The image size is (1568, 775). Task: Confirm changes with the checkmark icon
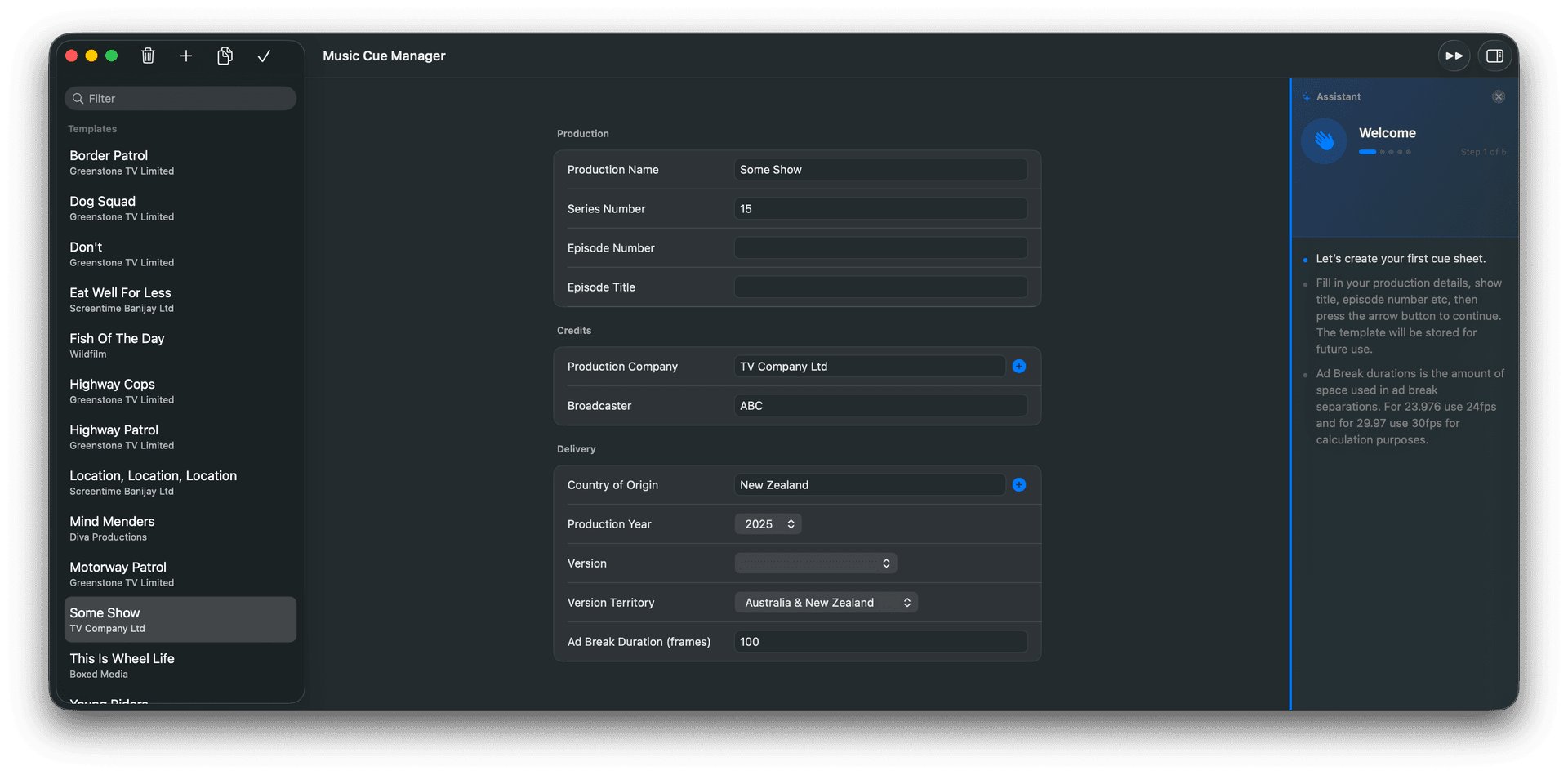(x=264, y=56)
